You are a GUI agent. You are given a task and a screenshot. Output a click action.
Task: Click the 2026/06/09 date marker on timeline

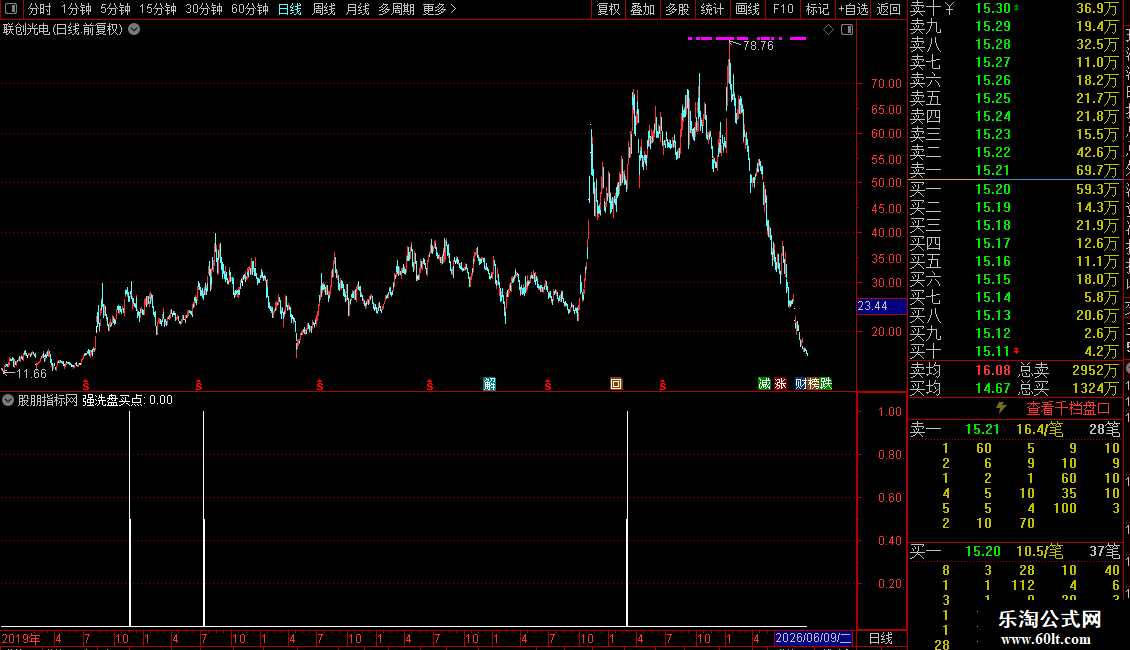coord(814,638)
